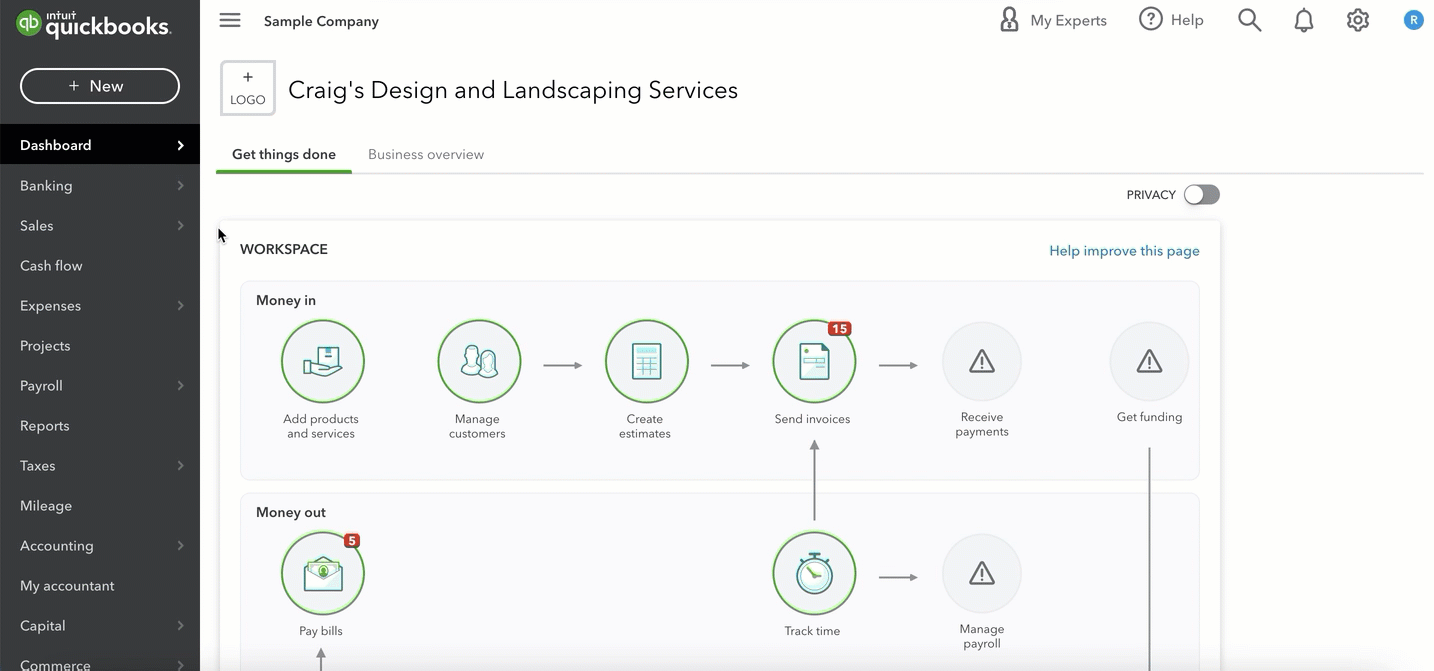Open the settings gear icon
The height and width of the screenshot is (671, 1434).
coord(1357,20)
